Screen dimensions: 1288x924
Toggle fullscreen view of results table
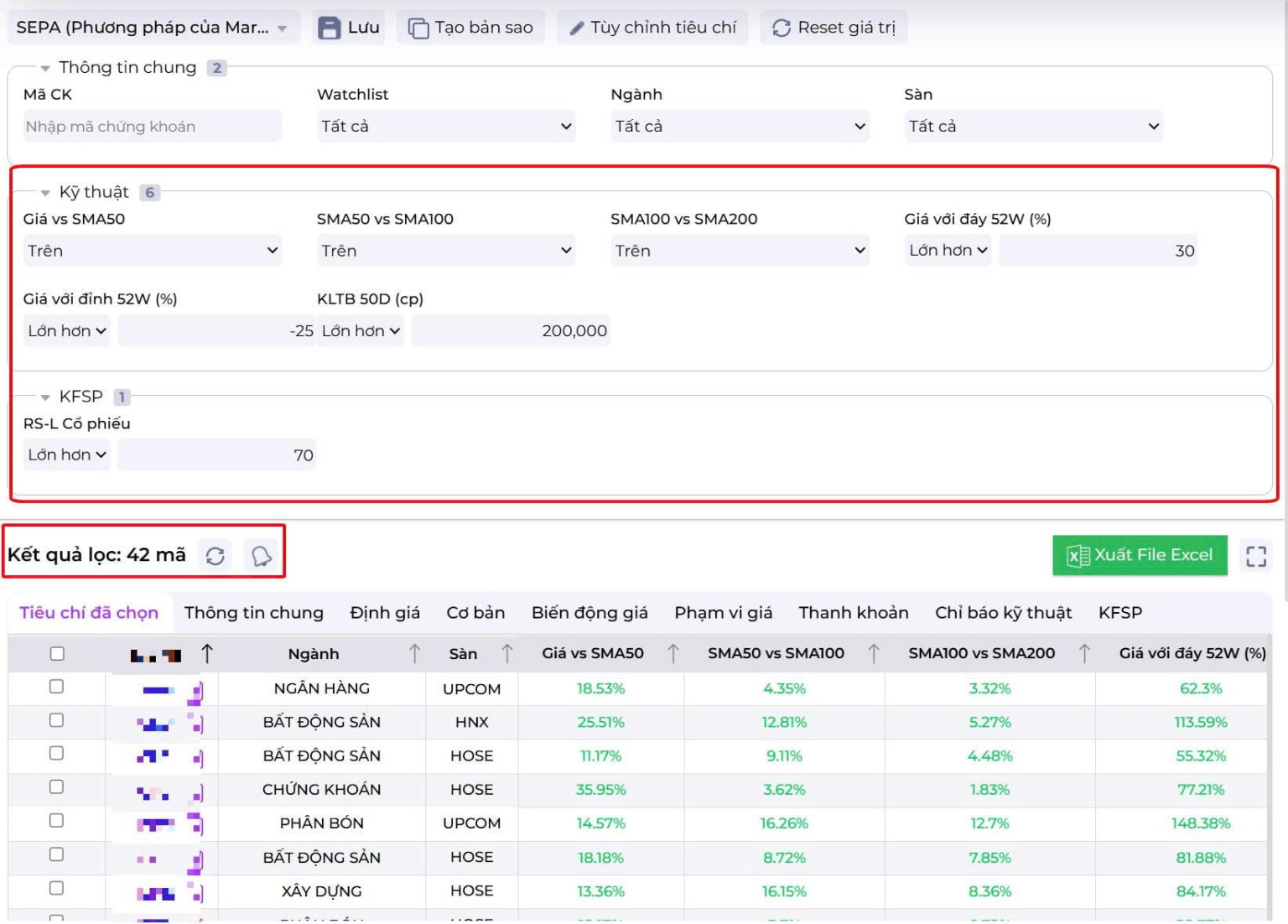coord(1255,556)
